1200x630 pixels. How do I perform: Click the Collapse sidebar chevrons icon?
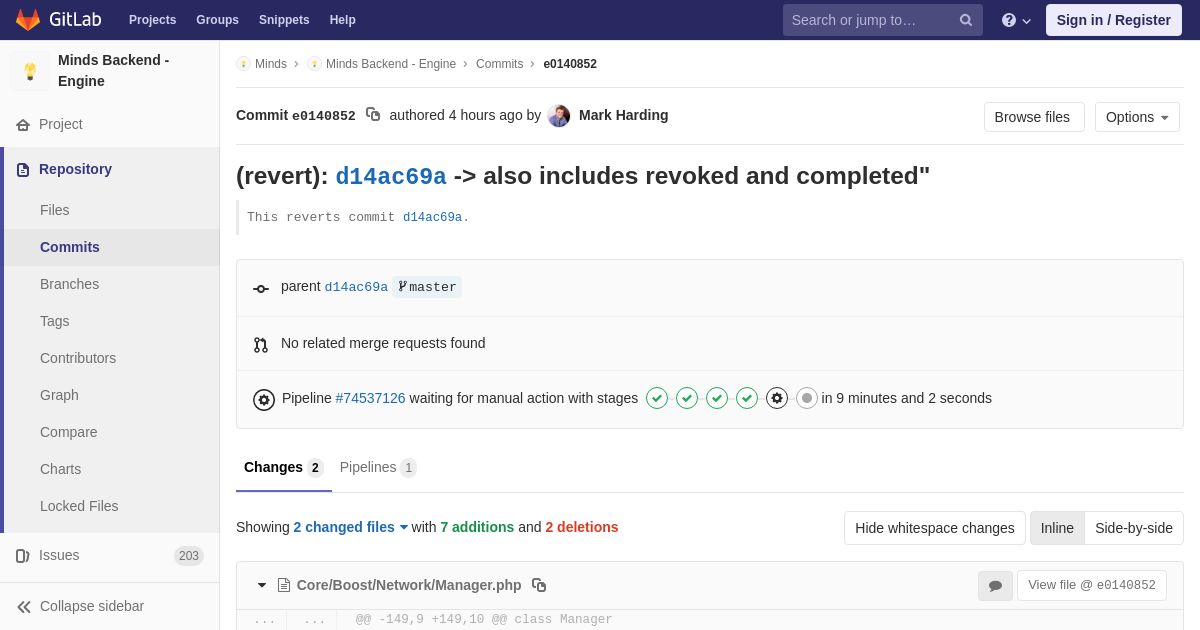click(24, 607)
